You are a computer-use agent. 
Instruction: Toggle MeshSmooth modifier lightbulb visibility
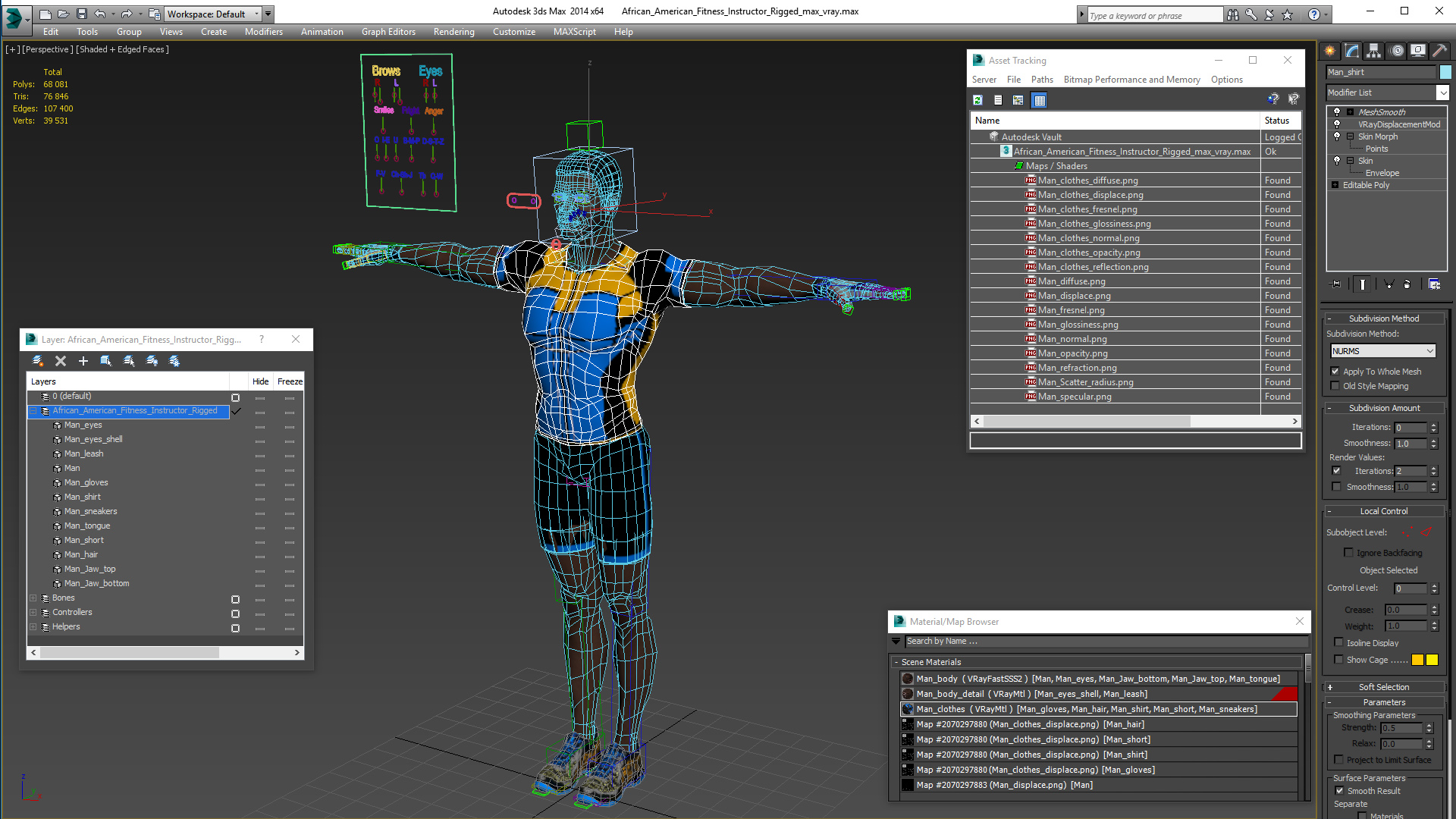[1337, 112]
